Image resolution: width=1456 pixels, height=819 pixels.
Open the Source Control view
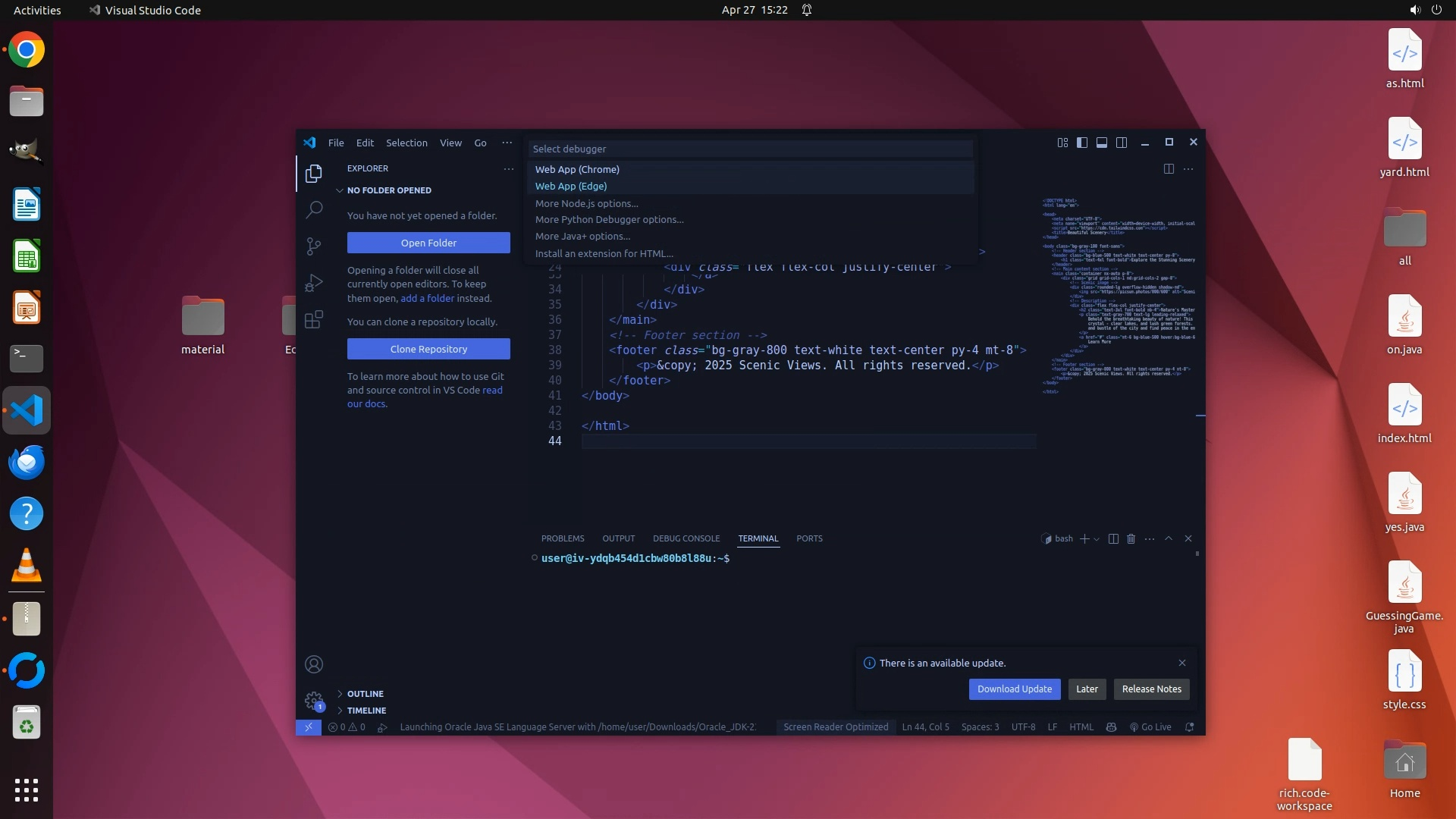[314, 246]
